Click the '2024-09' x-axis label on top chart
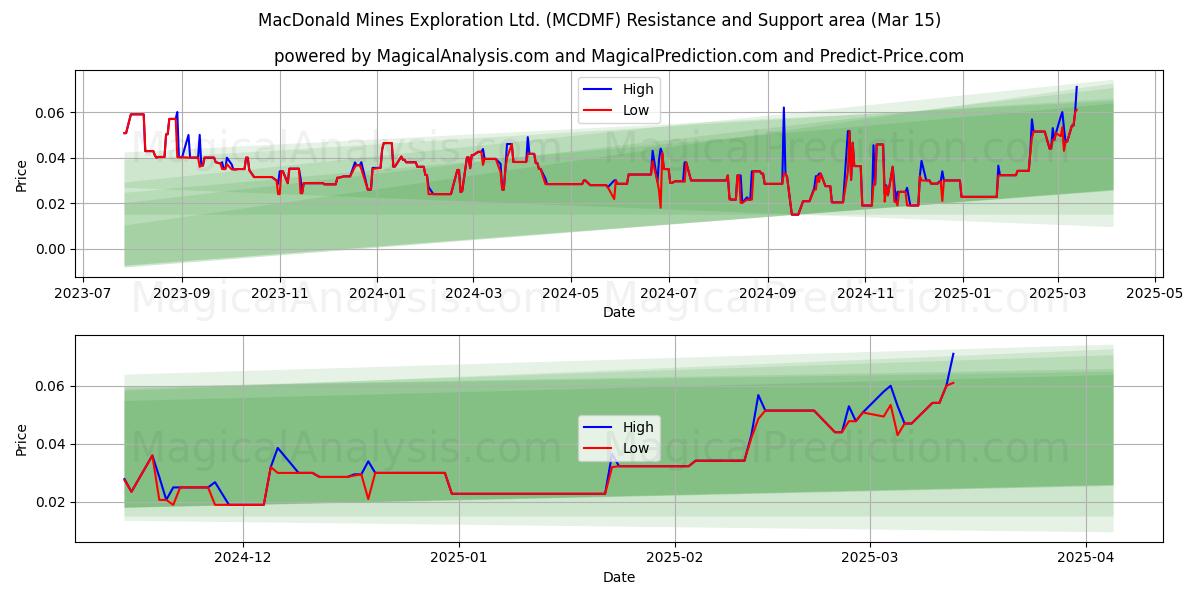Screen dimensions: 1200x600 767,294
